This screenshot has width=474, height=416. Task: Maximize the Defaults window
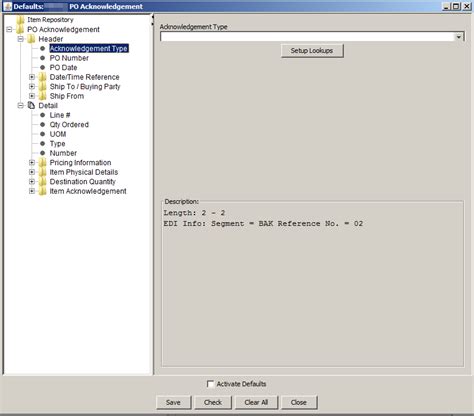(x=456, y=6)
